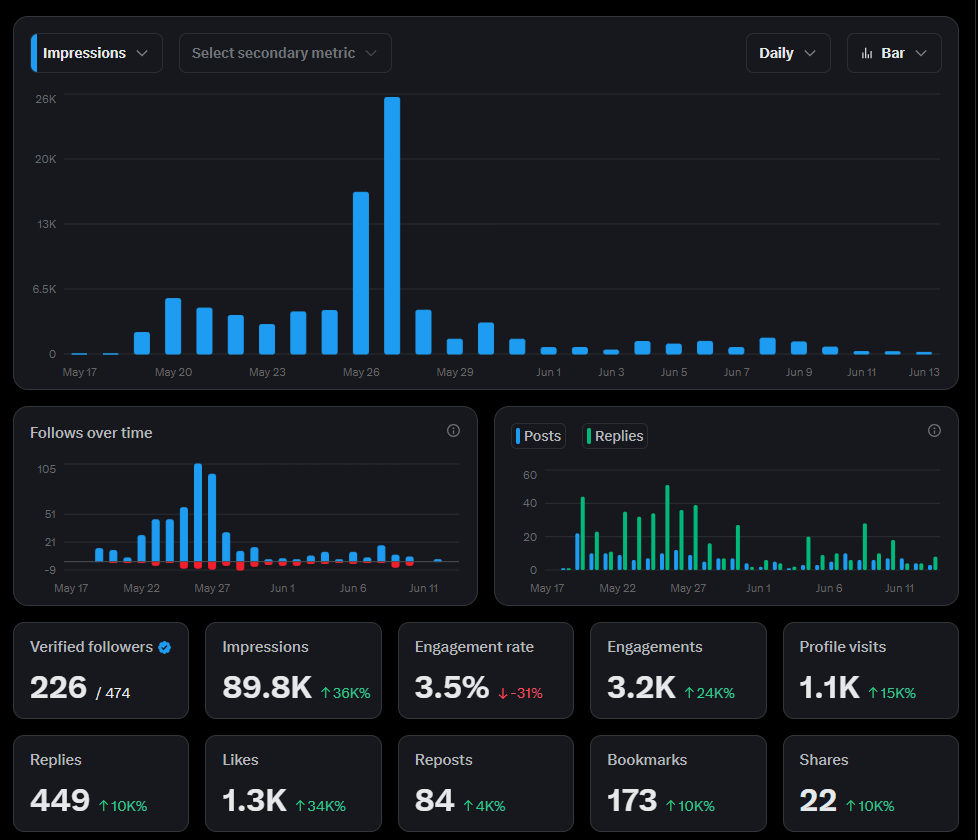Click the info icon in Follows over time
This screenshot has height=840, width=978.
tap(453, 430)
